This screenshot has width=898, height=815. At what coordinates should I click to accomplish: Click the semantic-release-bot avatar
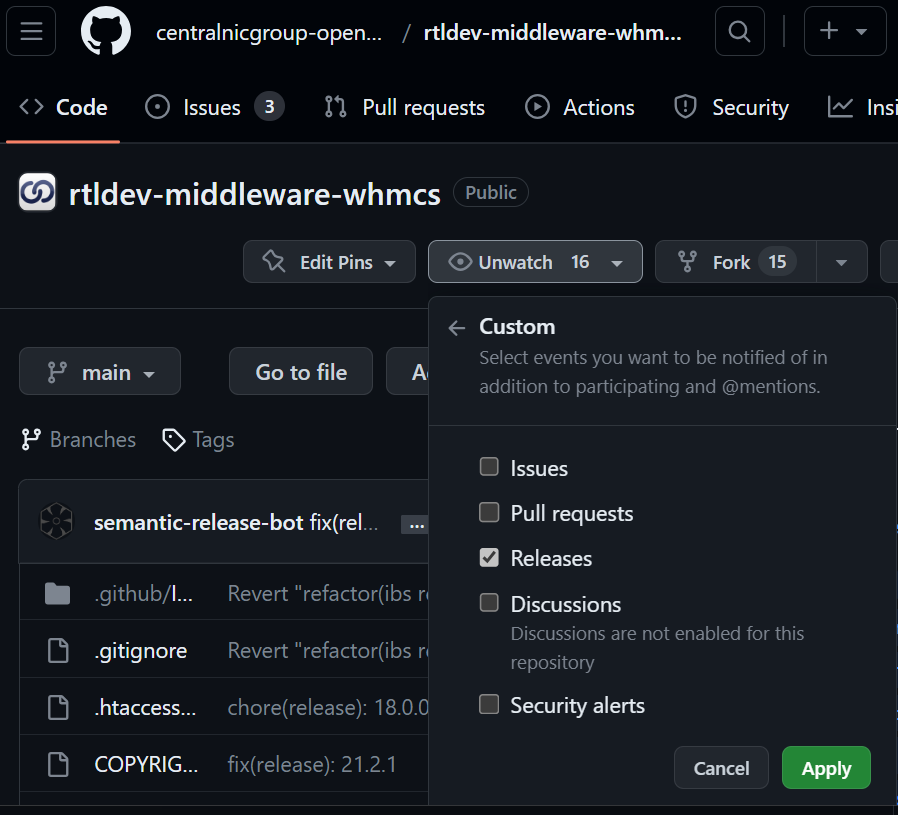56,521
